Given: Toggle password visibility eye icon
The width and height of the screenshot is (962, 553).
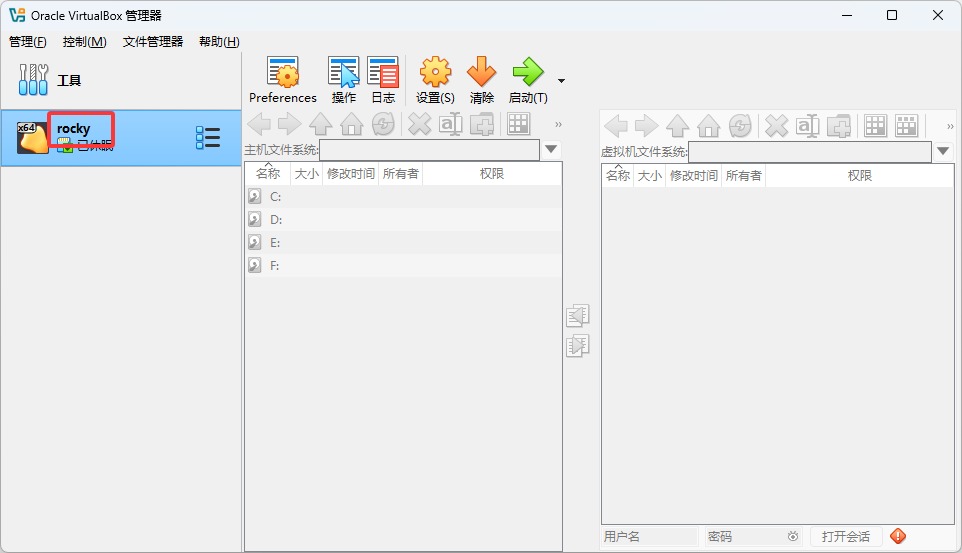Looking at the screenshot, I should [792, 537].
